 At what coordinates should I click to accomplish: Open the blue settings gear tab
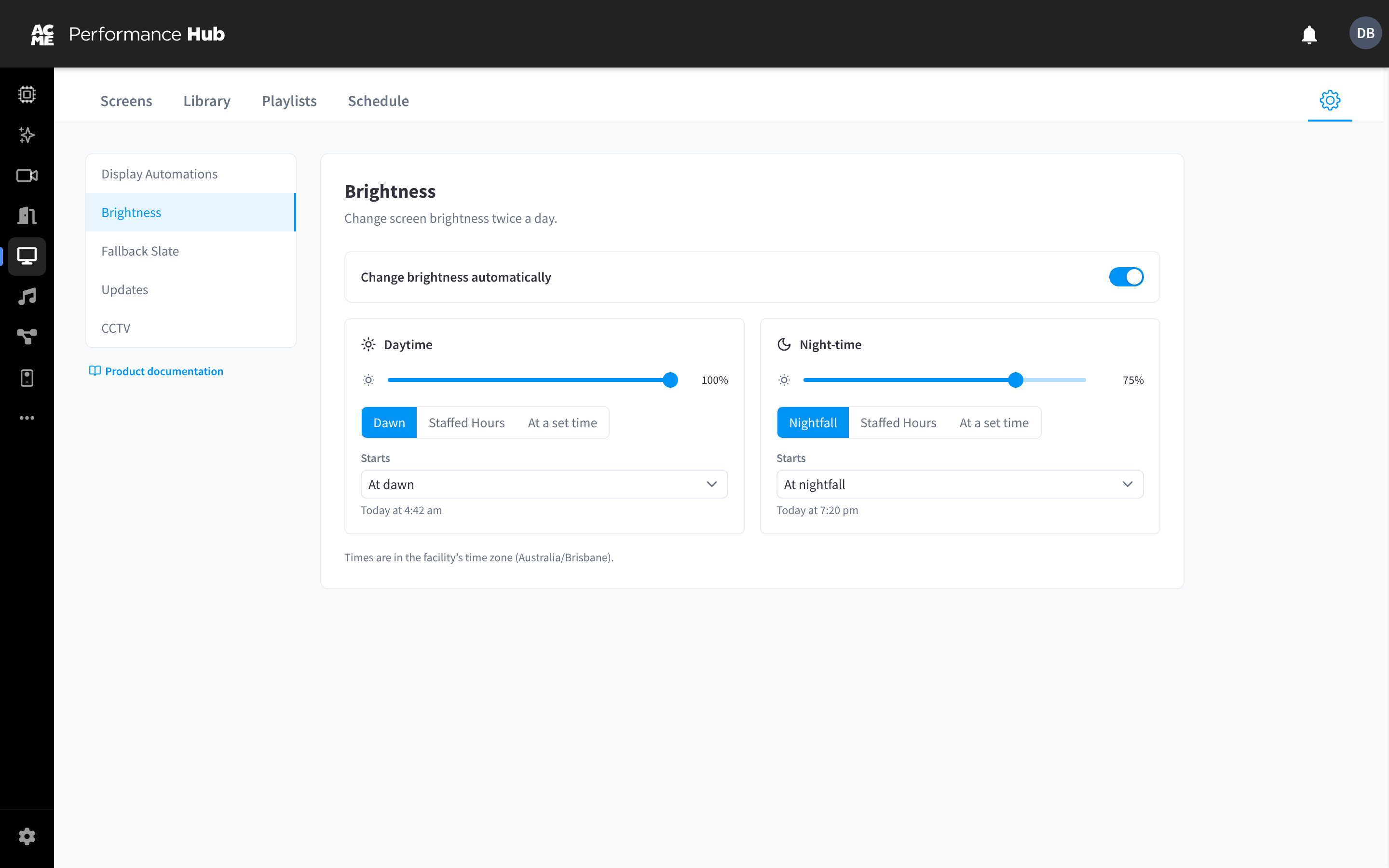click(x=1330, y=100)
